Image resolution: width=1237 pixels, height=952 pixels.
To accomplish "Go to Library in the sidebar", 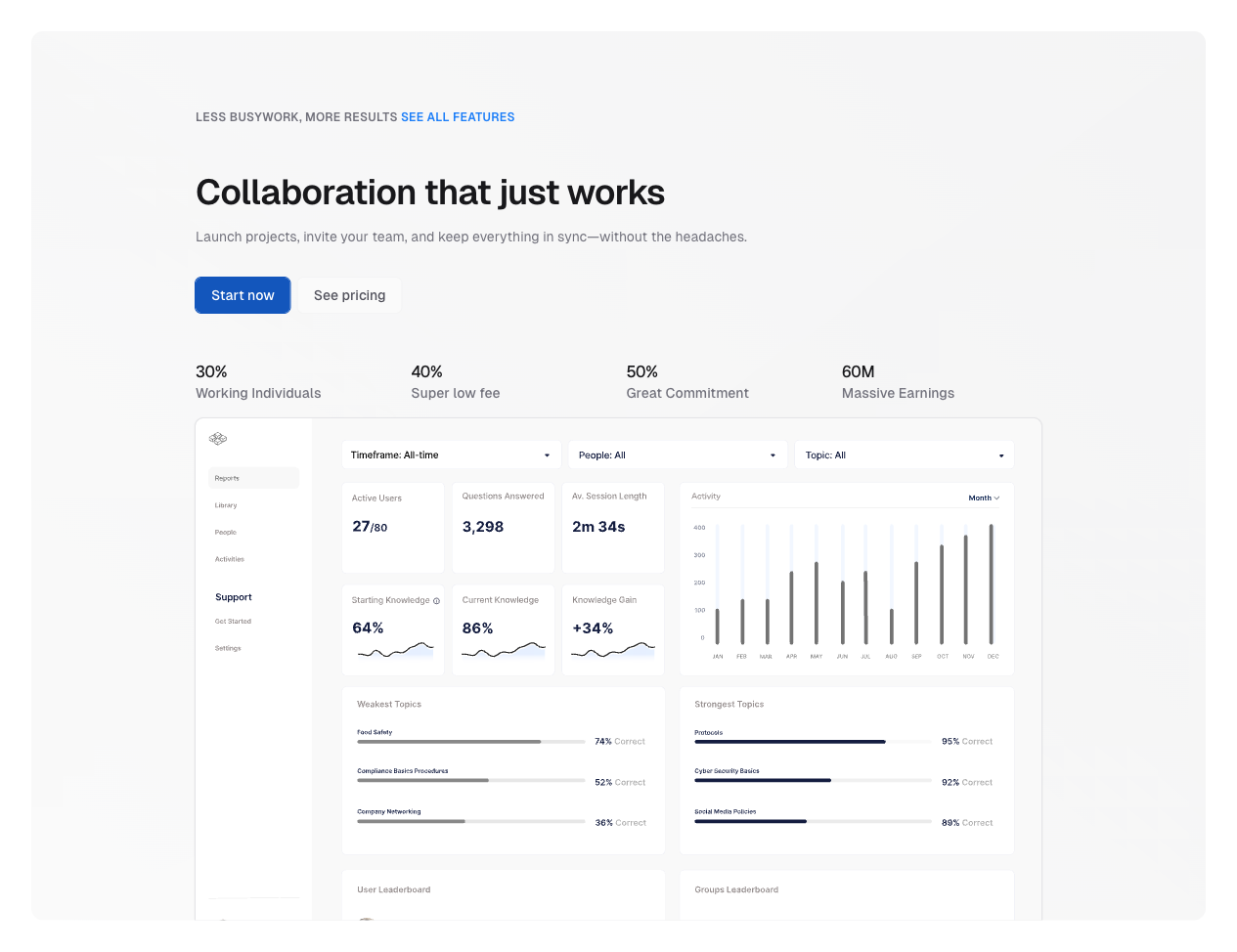I will coord(226,505).
